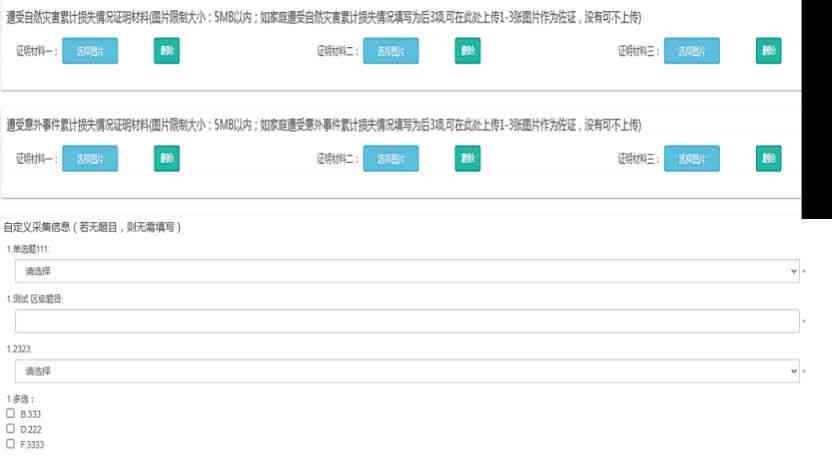Choose image for 自然灾害 证明材料一
Image resolution: width=832 pixels, height=462 pixels.
click(90, 51)
